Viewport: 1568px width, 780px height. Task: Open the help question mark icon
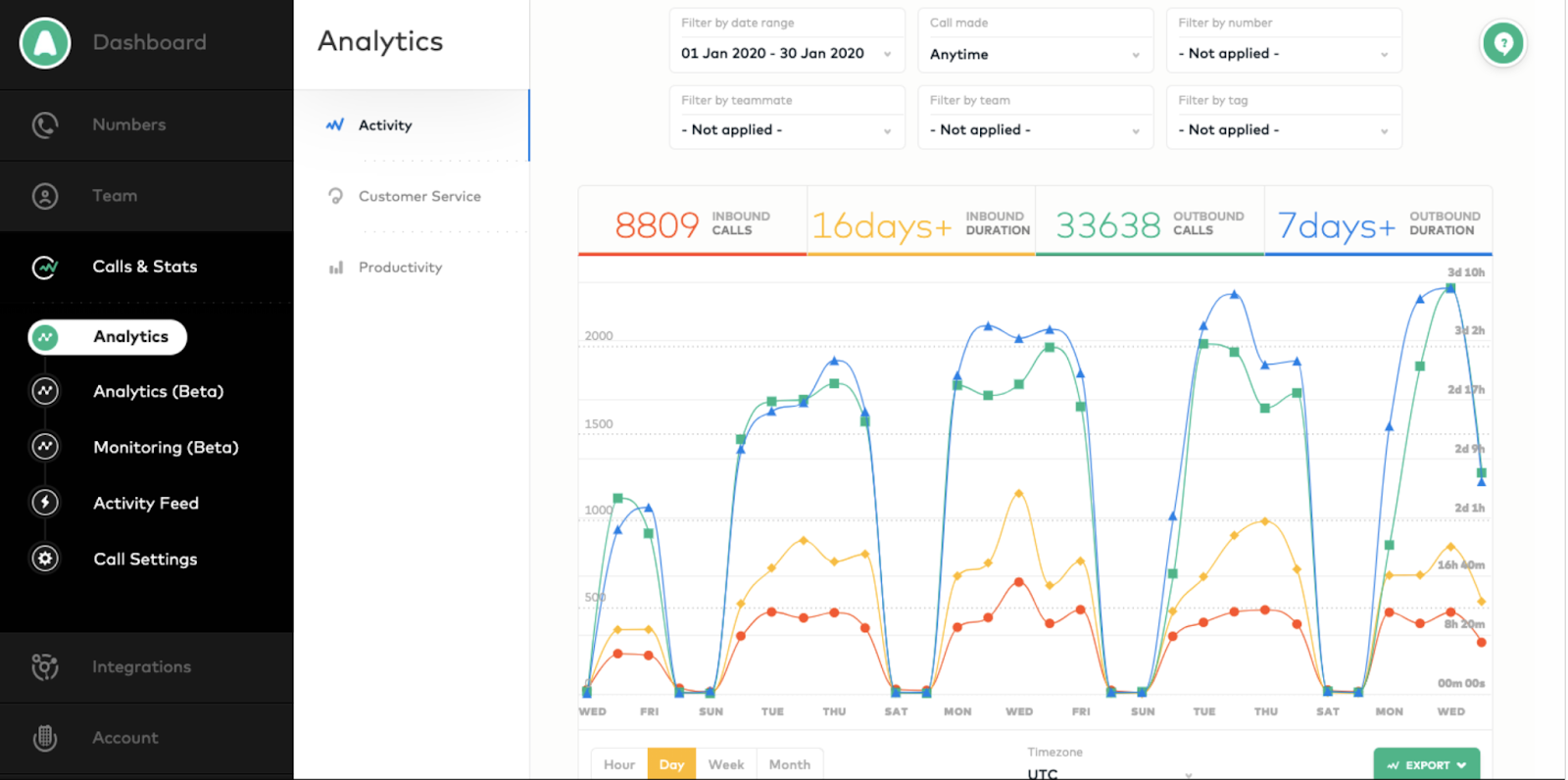tap(1503, 44)
